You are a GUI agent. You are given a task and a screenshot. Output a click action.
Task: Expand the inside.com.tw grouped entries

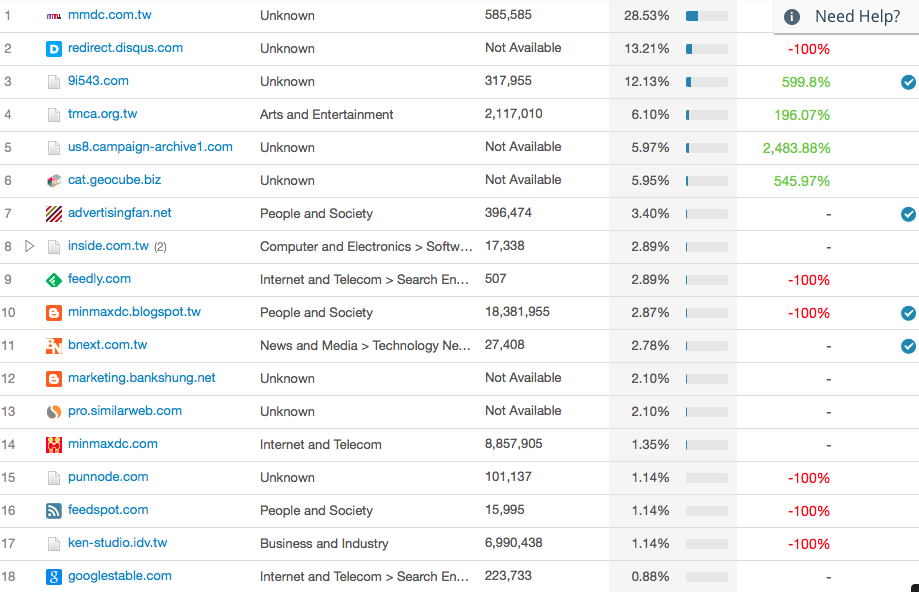[x=31, y=246]
